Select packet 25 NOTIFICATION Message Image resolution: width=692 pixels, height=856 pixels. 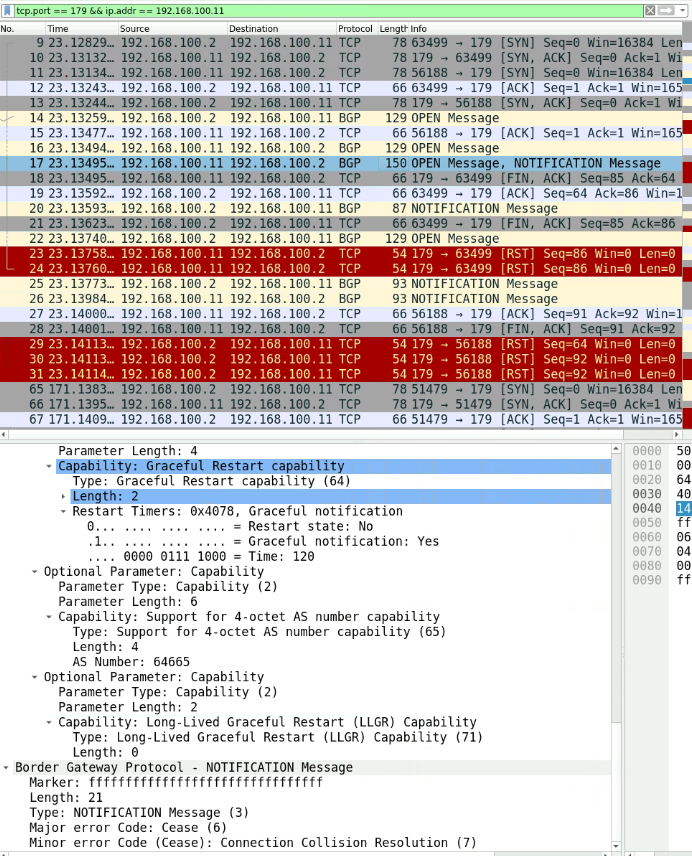[341, 284]
